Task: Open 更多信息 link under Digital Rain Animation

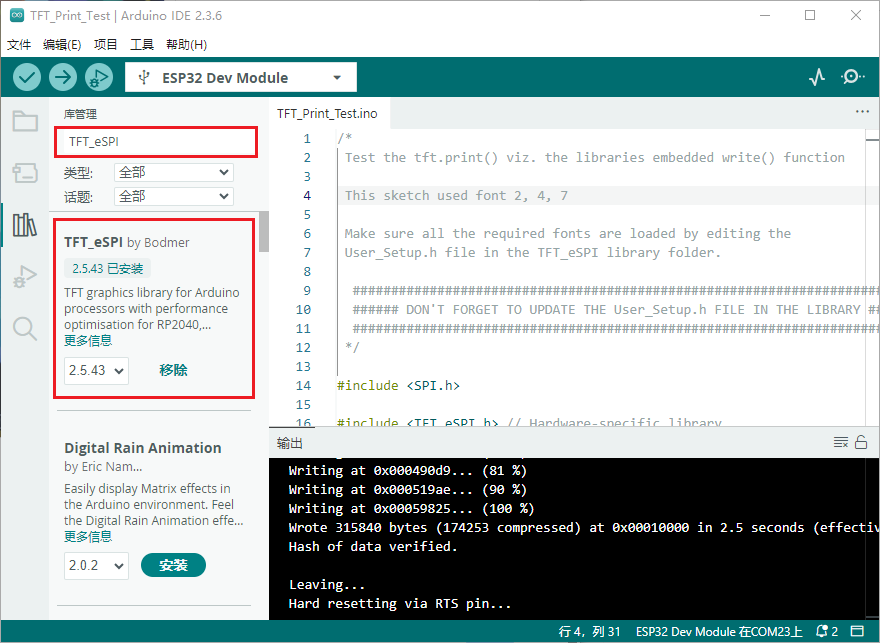Action: tap(88, 536)
